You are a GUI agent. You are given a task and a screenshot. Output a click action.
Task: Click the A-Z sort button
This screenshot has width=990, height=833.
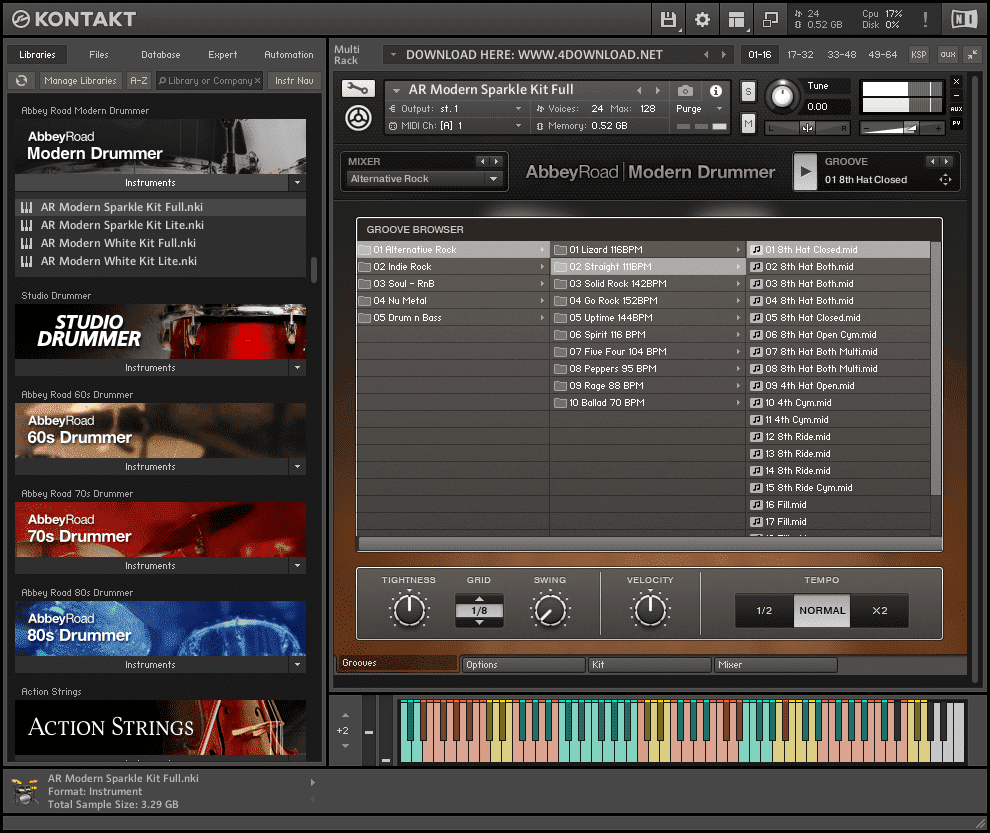click(x=139, y=80)
